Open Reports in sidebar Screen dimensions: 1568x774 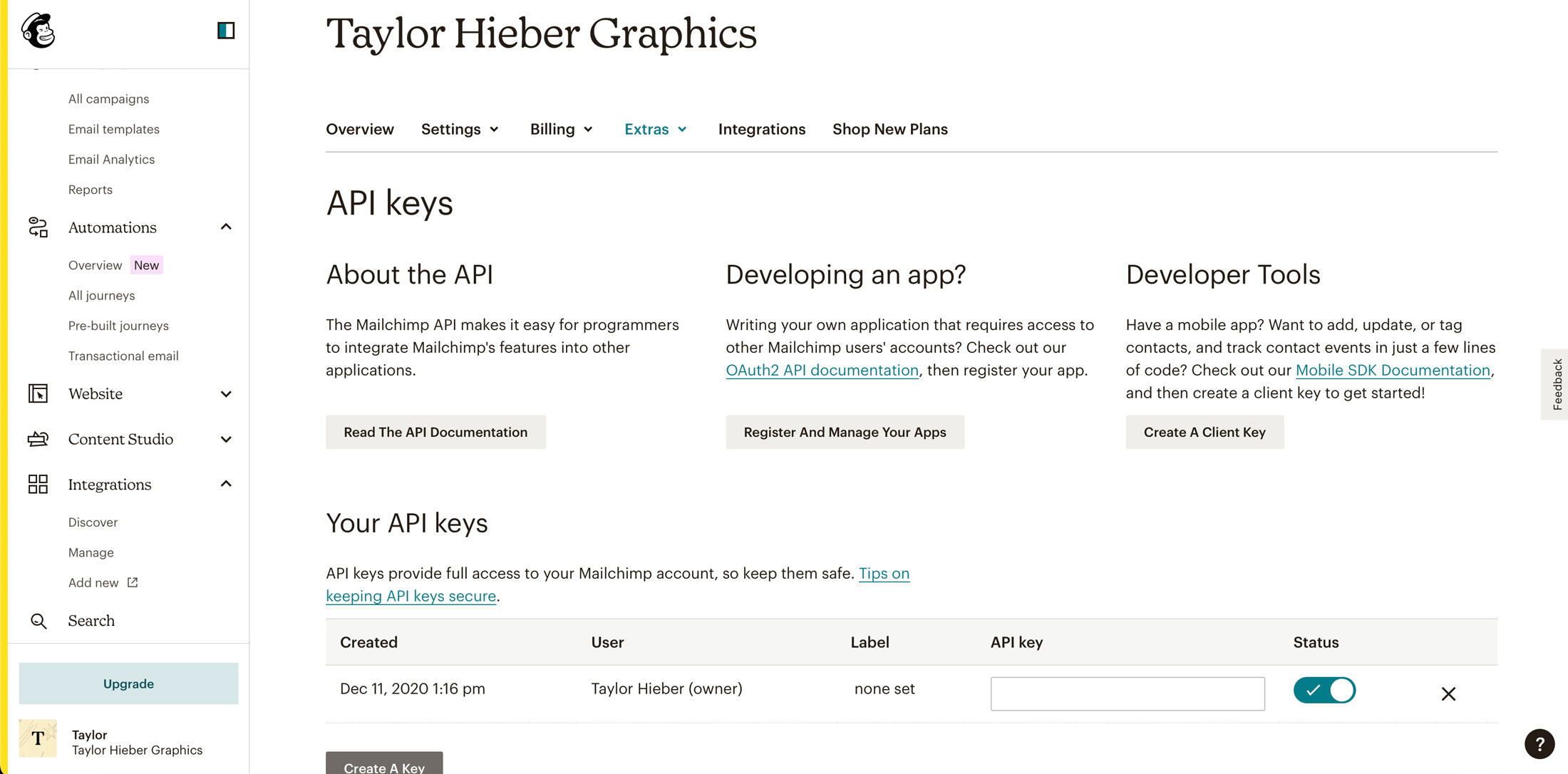91,190
